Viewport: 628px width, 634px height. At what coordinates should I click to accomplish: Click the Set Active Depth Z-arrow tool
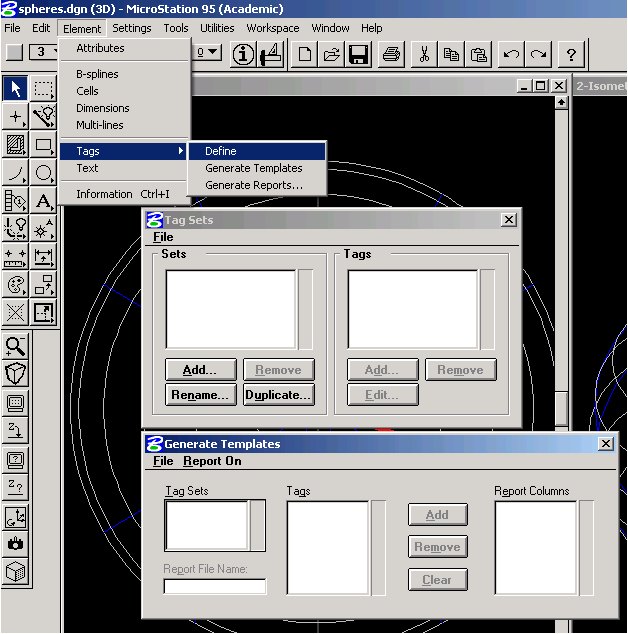(x=15, y=431)
